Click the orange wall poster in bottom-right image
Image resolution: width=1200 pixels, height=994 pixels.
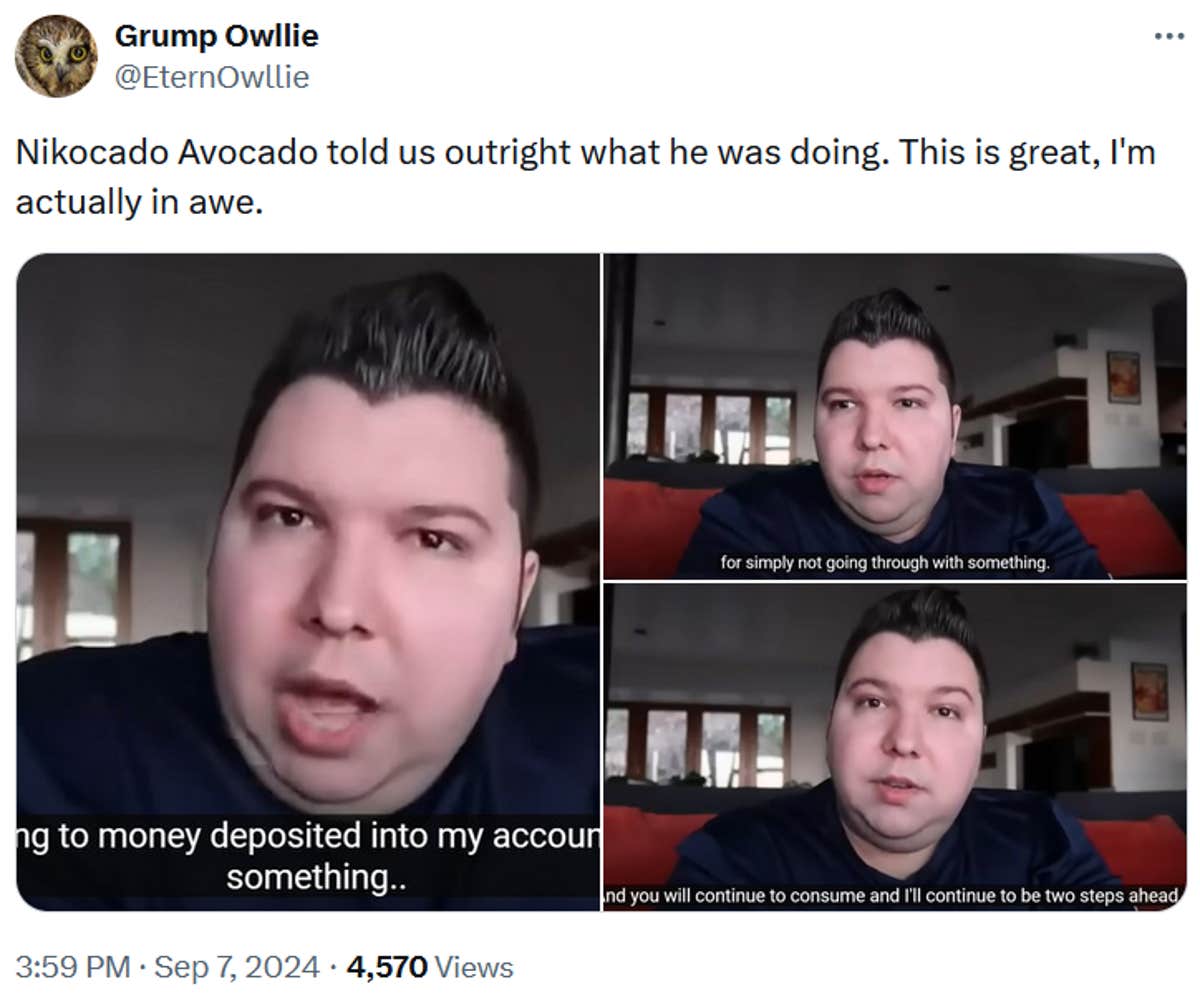1149,691
